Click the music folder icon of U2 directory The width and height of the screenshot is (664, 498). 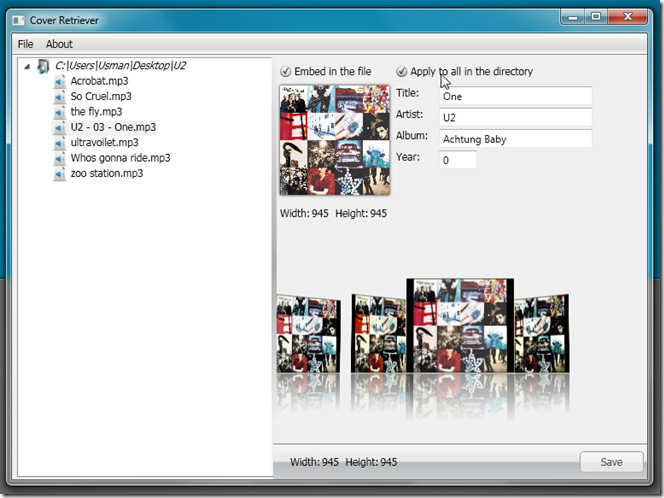coord(43,66)
